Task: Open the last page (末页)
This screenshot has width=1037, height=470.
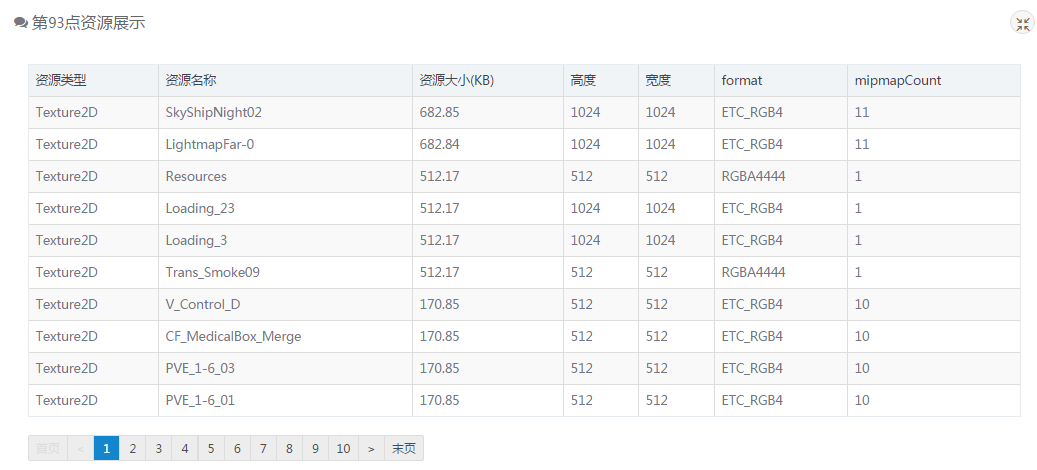Action: [403, 448]
